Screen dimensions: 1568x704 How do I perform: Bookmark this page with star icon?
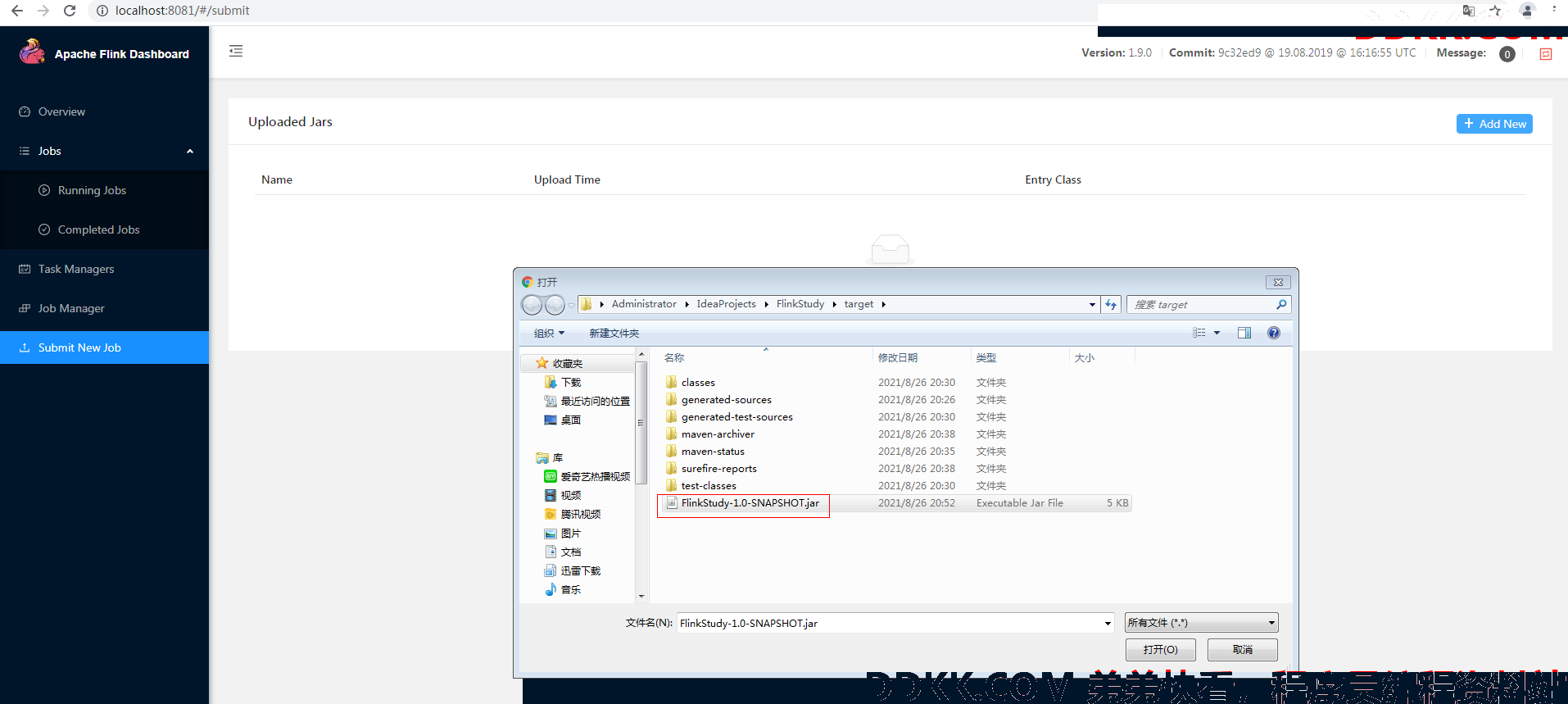1495,11
